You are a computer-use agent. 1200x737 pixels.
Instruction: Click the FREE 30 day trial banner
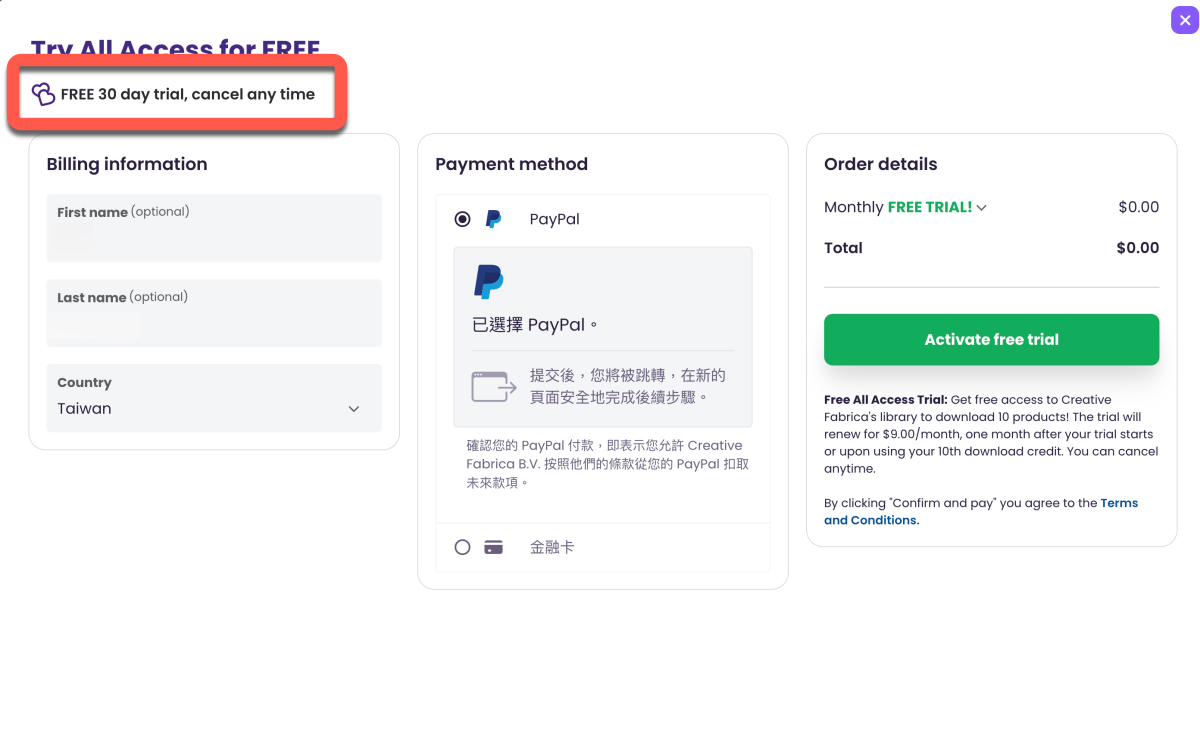(187, 94)
